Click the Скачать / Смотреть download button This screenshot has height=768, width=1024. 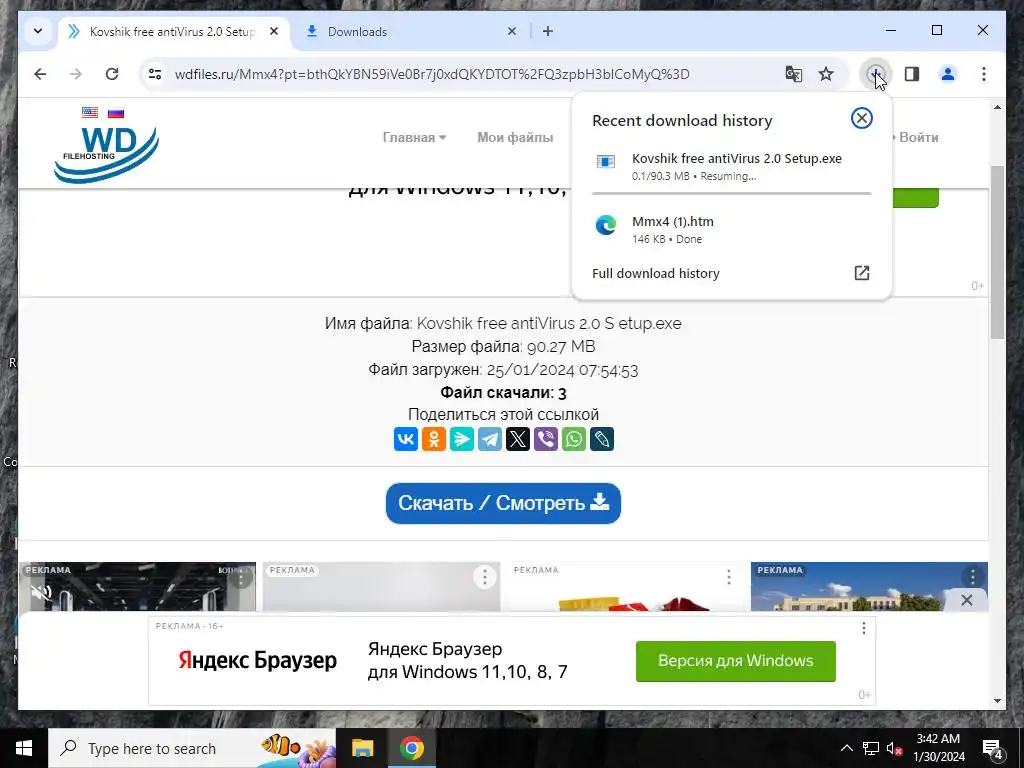tap(503, 503)
